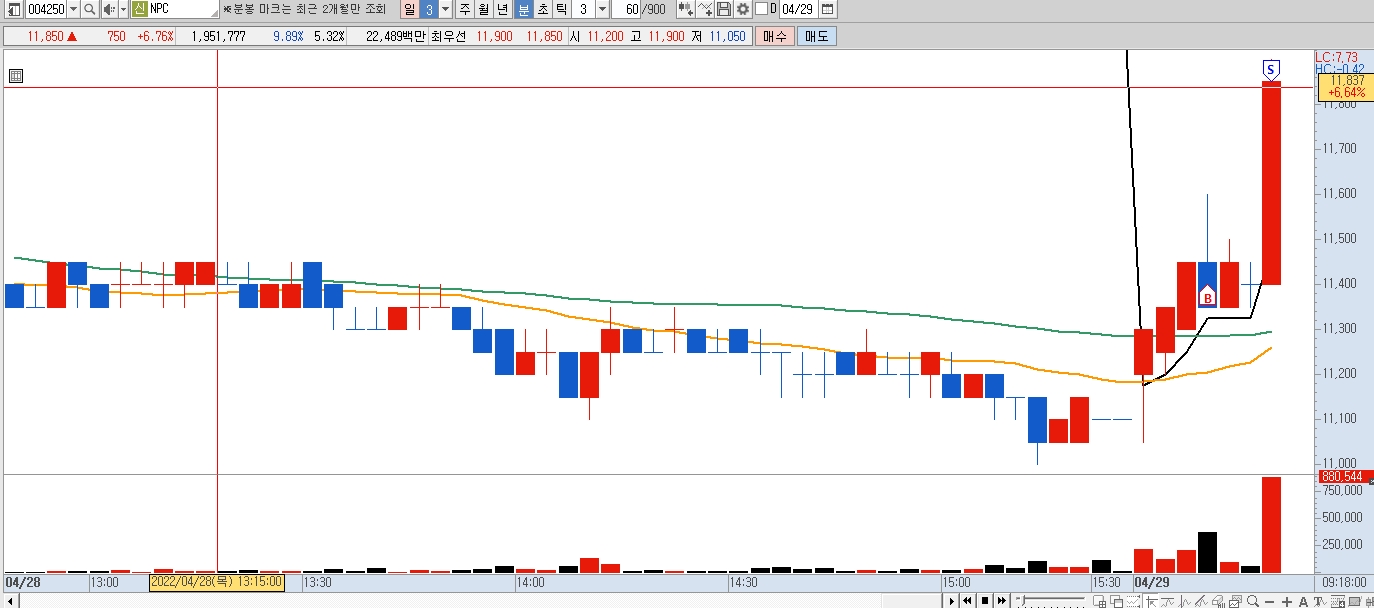Click the NPC stock name field
This screenshot has width=1374, height=608.
183,9
